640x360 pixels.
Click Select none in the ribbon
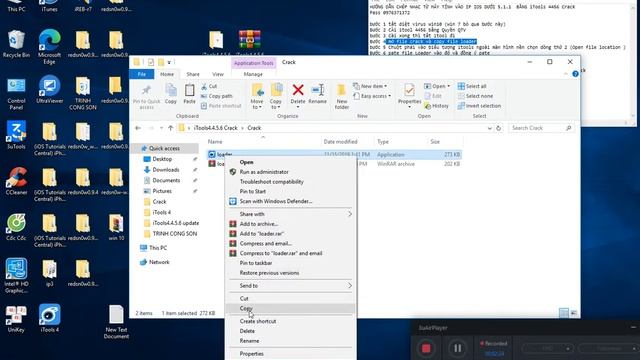pyautogui.click(x=475, y=96)
